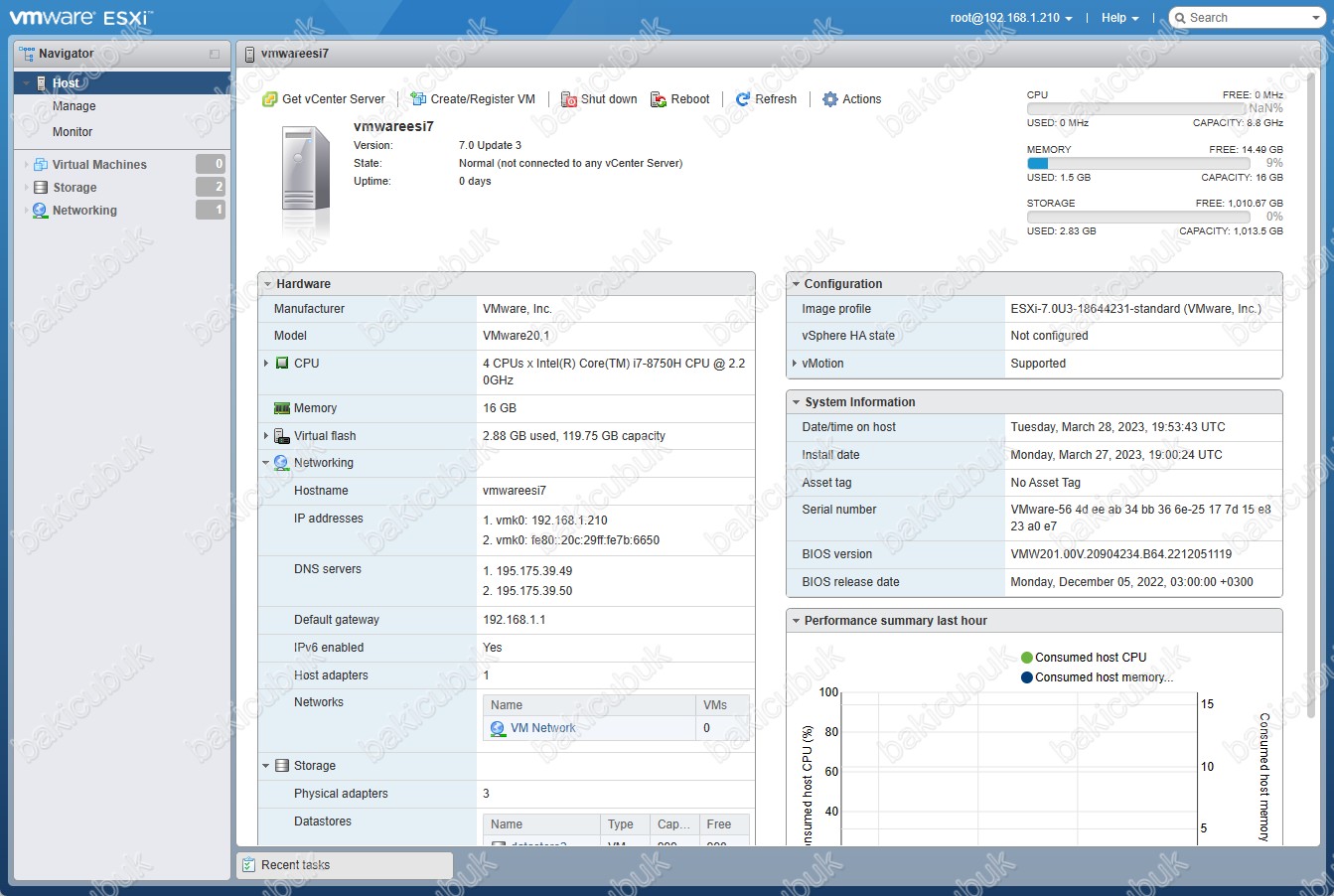Click the Refresh arrow icon
Viewport: 1334px width, 896px height.
point(743,99)
